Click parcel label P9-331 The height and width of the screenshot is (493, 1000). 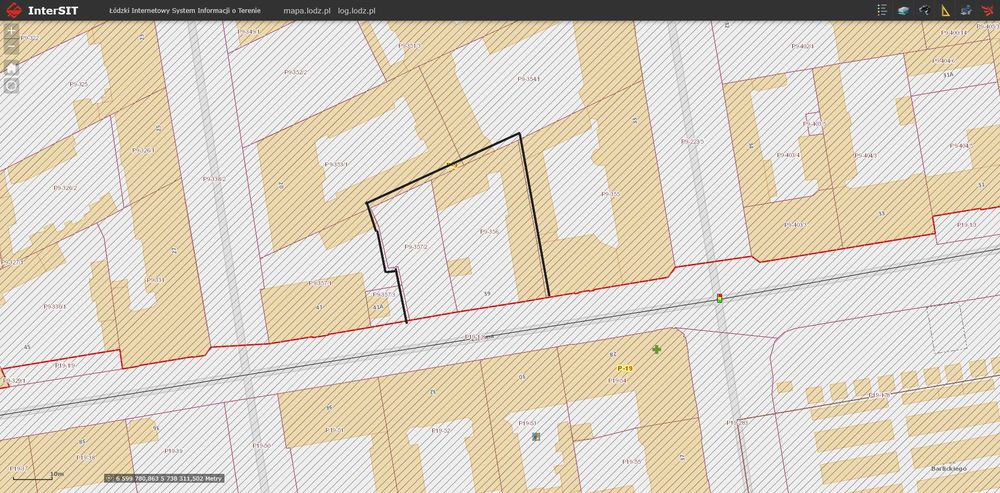pyautogui.click(x=155, y=279)
